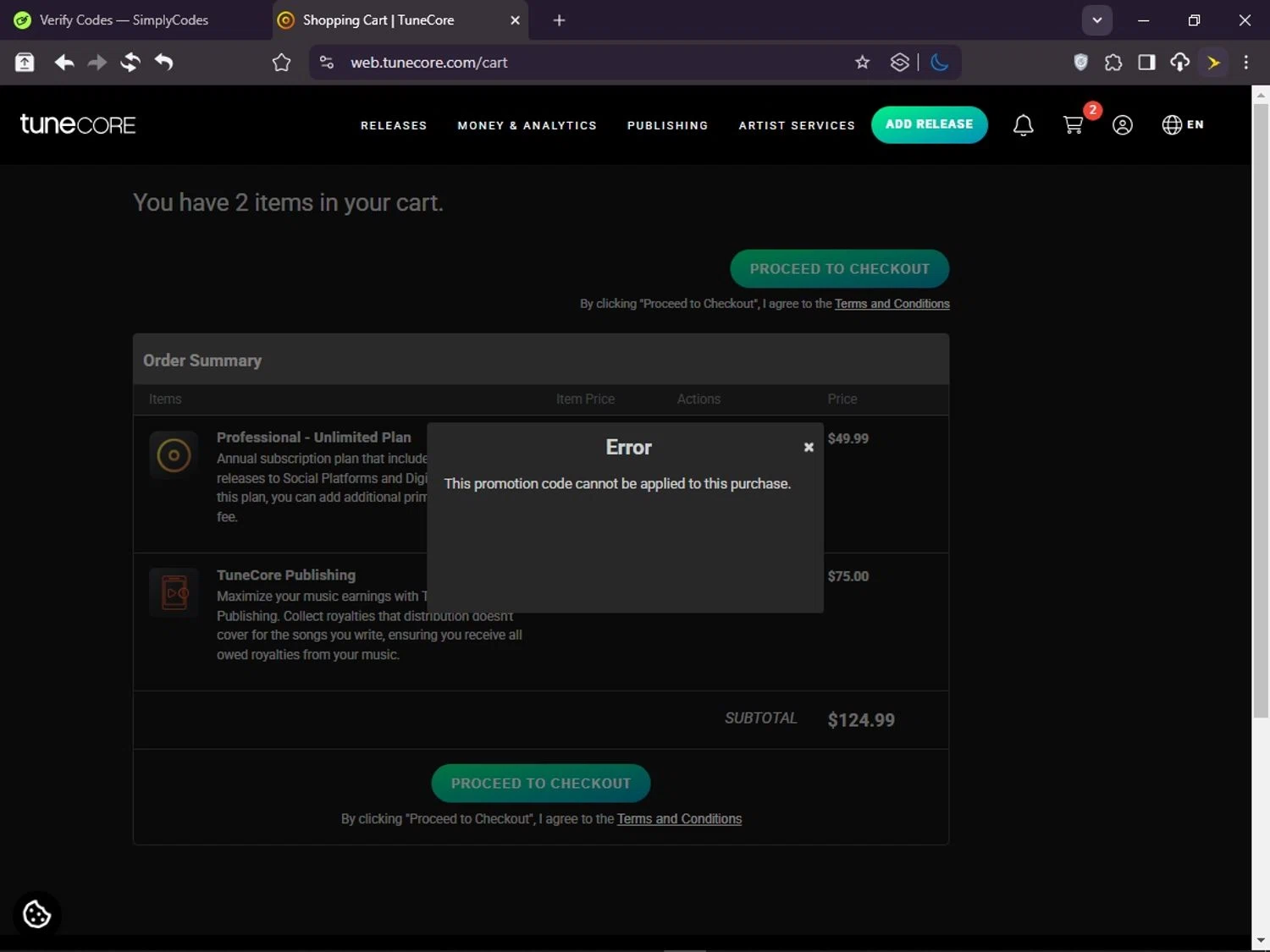Image resolution: width=1270 pixels, height=952 pixels.
Task: Toggle the moon night mode icon
Action: [x=939, y=62]
